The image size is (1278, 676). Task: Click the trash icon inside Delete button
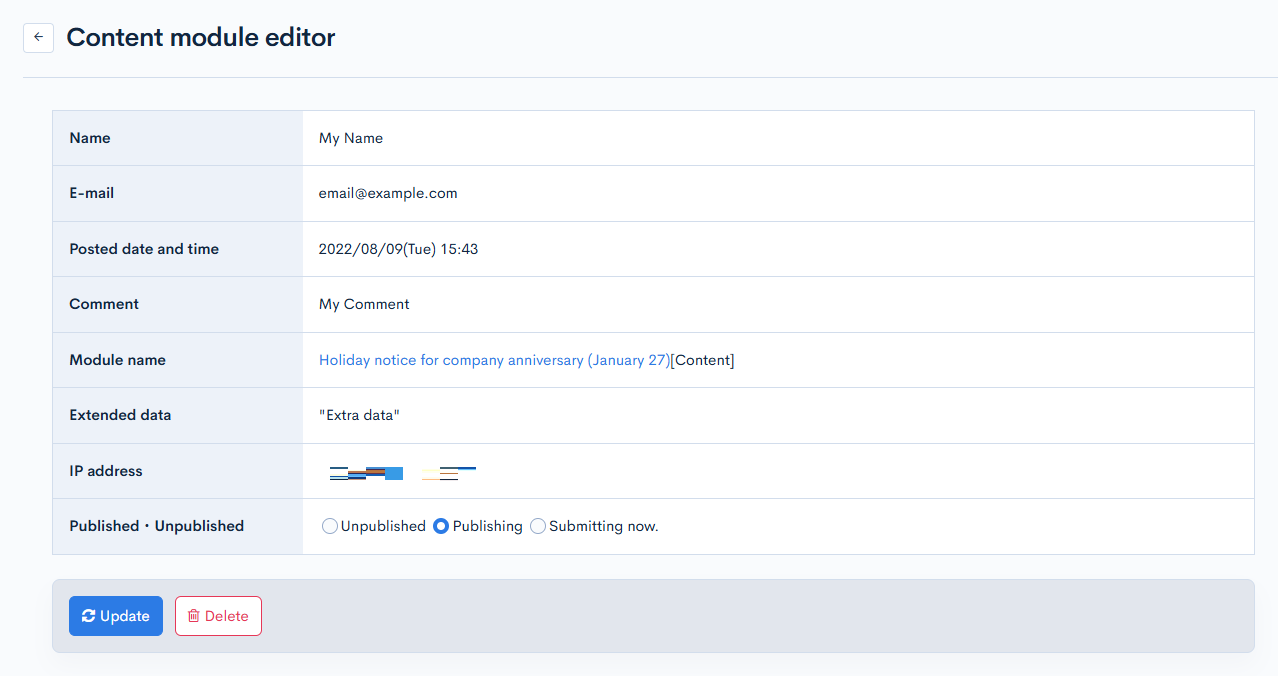click(194, 615)
